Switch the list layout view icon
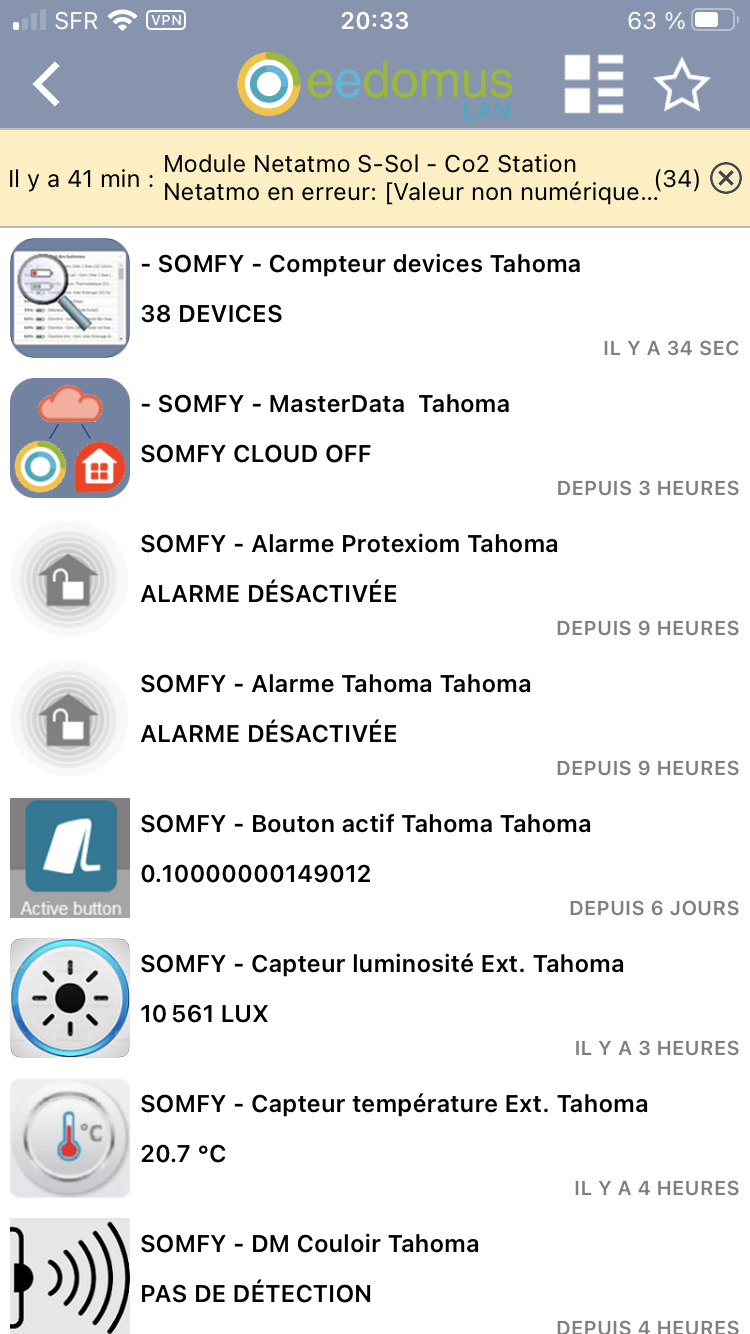 pos(594,84)
